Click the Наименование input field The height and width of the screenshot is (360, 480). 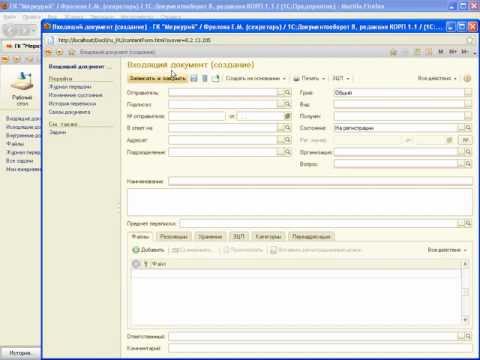click(320, 181)
